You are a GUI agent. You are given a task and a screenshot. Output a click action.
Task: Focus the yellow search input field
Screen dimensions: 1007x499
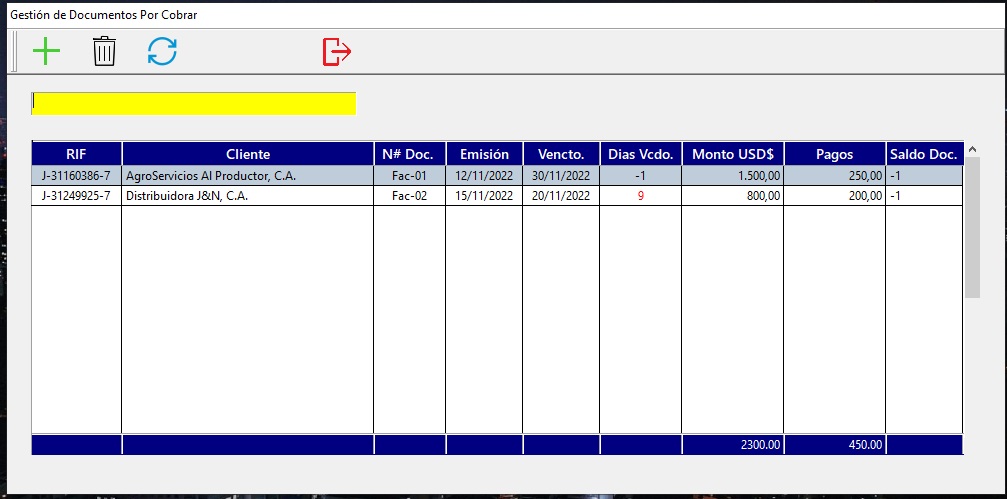click(193, 103)
